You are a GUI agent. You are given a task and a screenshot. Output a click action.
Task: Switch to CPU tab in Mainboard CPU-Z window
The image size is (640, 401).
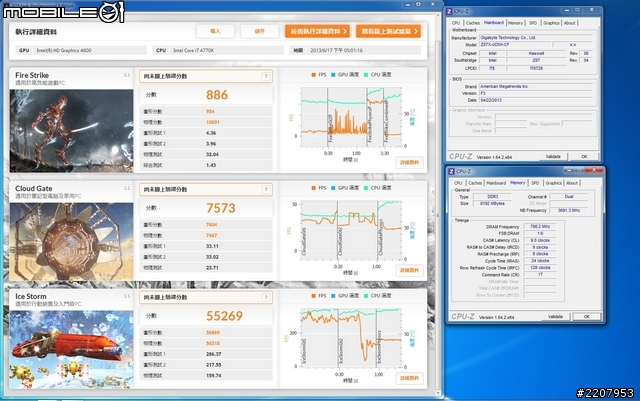tap(456, 23)
